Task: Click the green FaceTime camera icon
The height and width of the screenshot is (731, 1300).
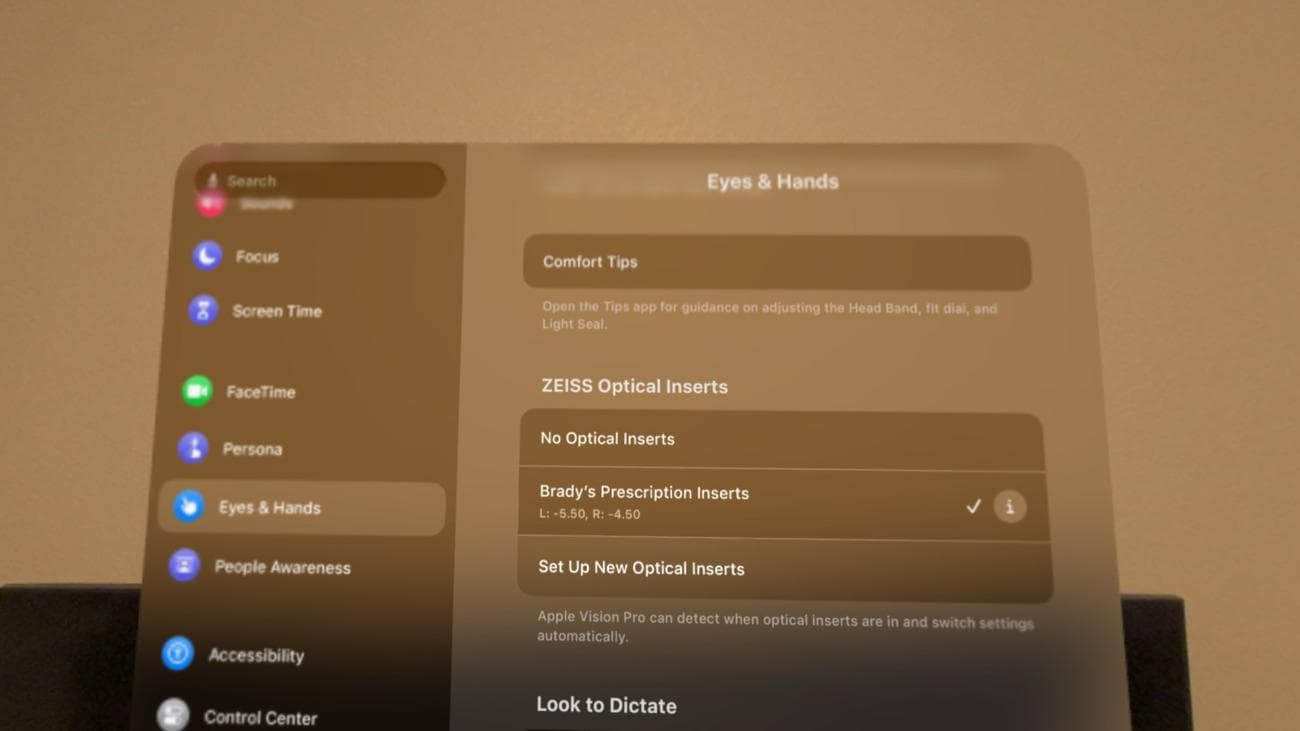Action: click(x=196, y=391)
